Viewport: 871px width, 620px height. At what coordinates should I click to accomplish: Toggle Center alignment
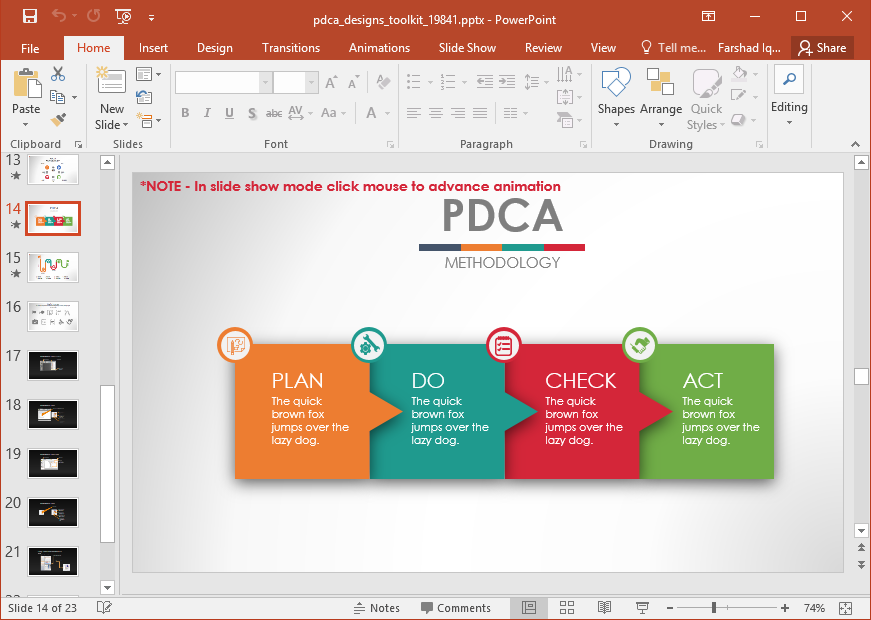pos(436,113)
